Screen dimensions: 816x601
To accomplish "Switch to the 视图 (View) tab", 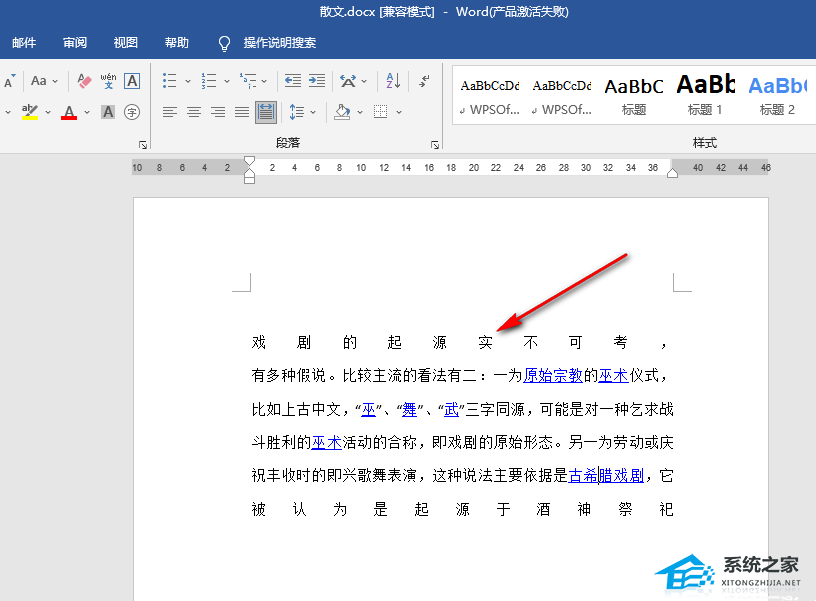I will point(125,43).
